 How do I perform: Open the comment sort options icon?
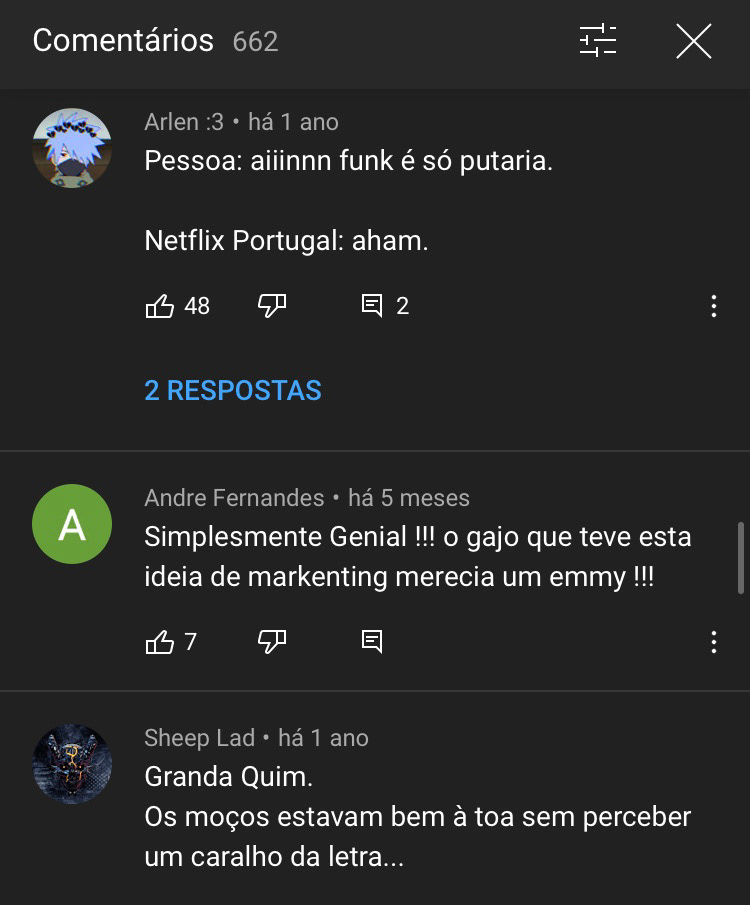(598, 41)
